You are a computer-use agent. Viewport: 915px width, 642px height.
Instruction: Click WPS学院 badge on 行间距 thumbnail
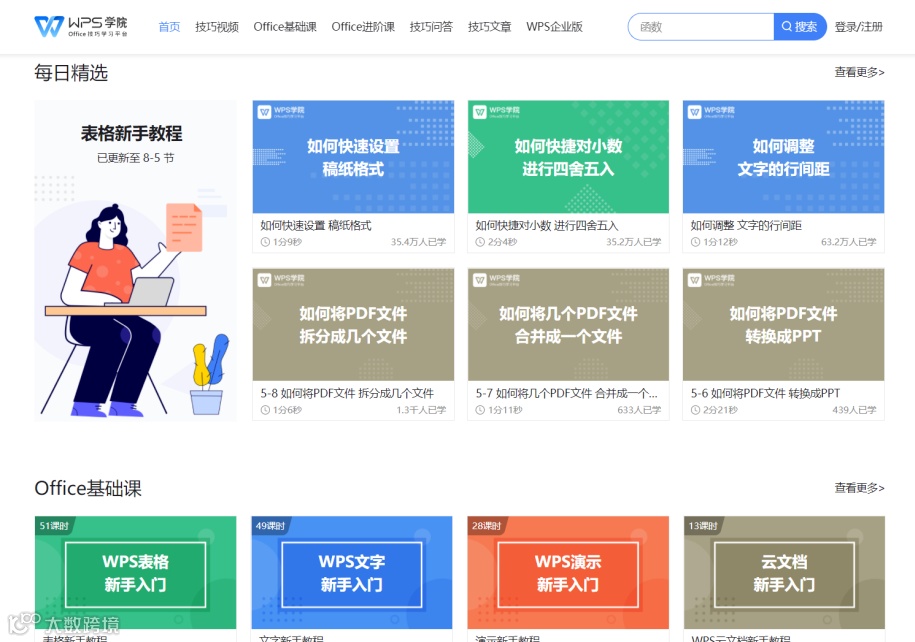pos(711,112)
